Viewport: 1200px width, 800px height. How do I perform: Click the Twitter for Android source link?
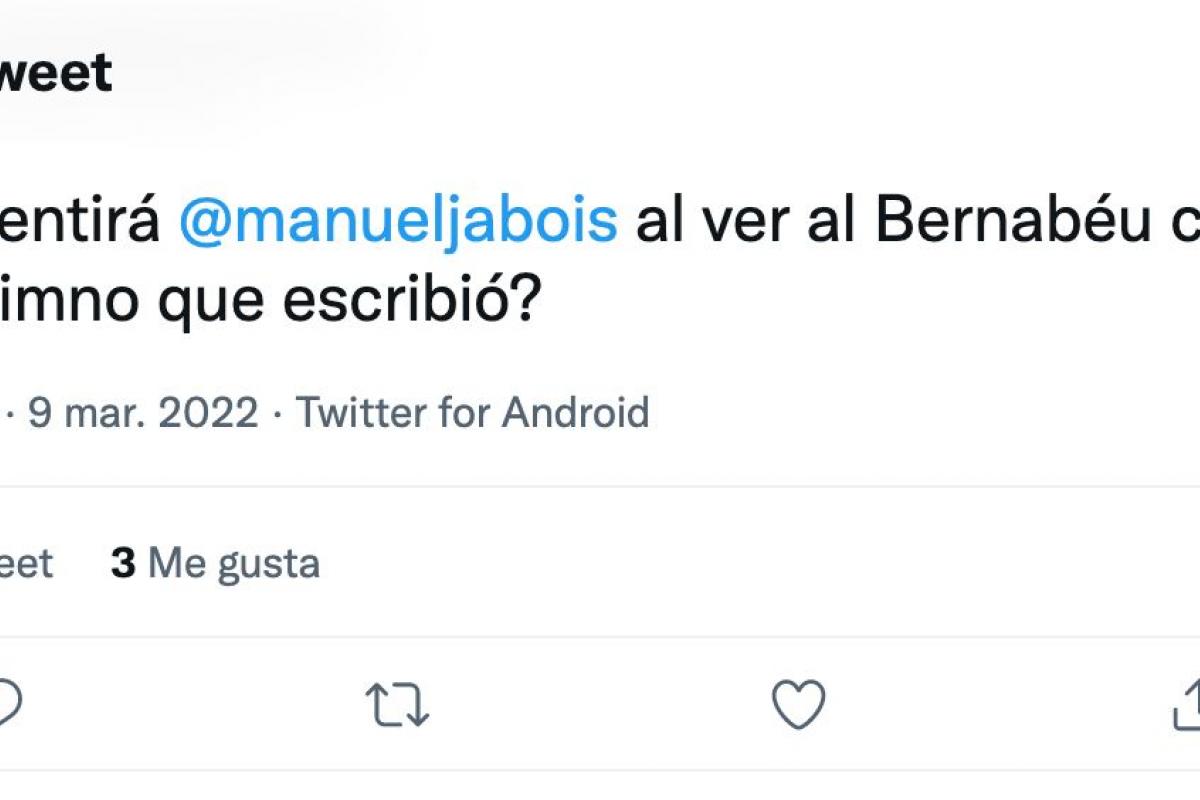click(x=472, y=412)
